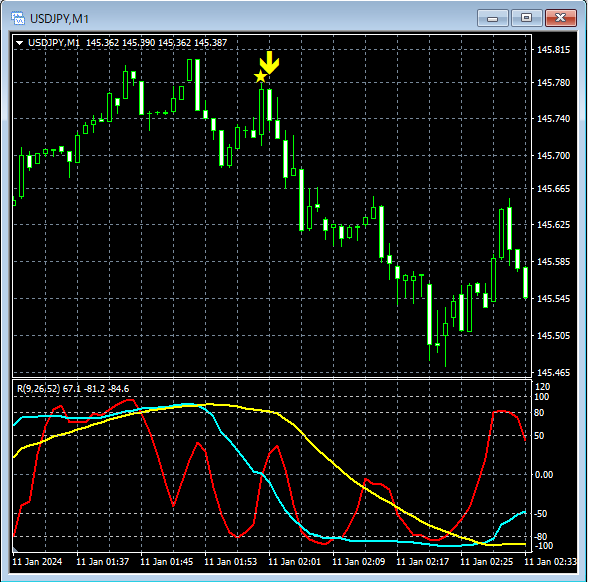Click the 145.465 price scale label

[x=553, y=372]
